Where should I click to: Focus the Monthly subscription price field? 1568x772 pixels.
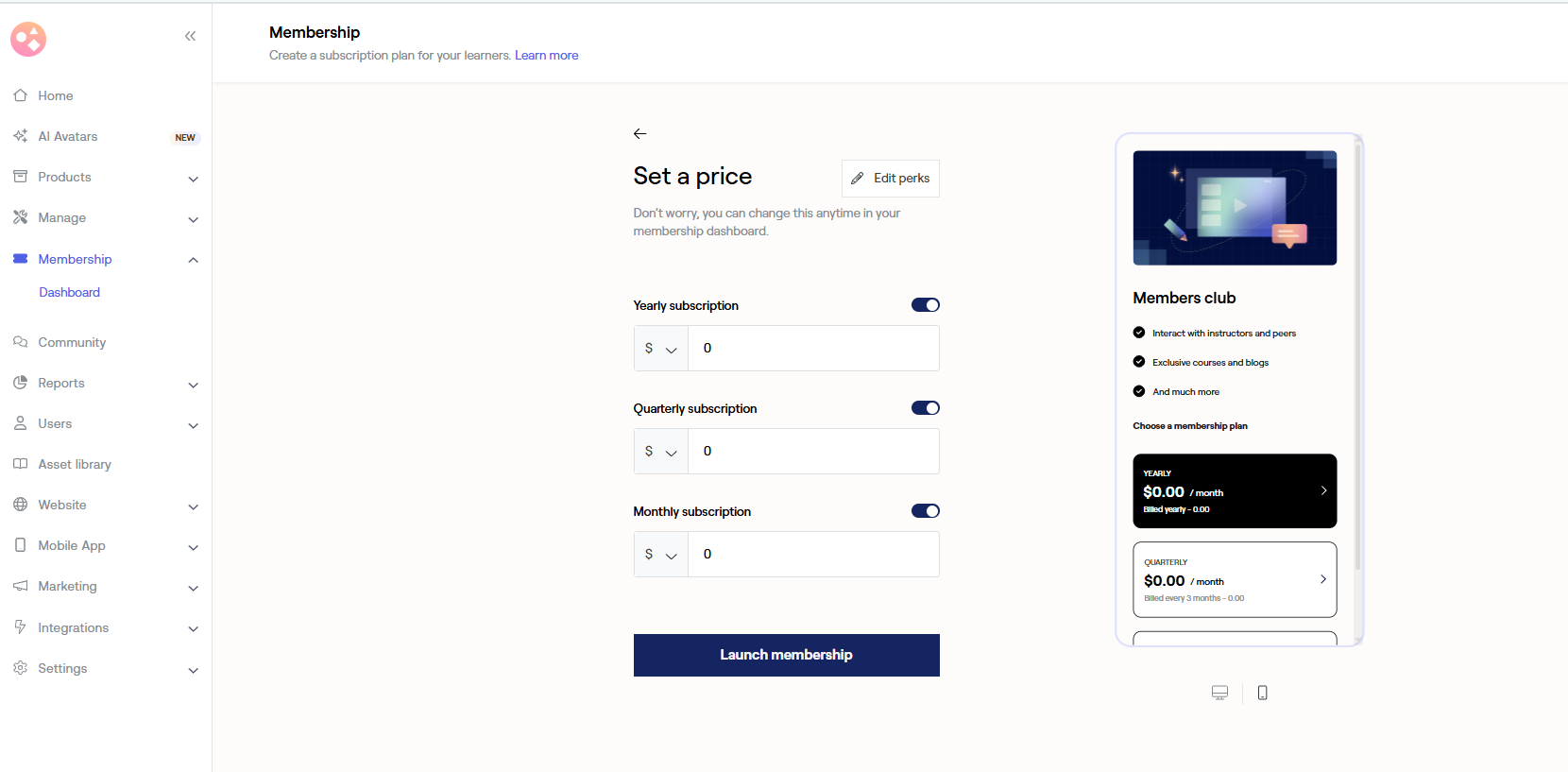tap(814, 555)
